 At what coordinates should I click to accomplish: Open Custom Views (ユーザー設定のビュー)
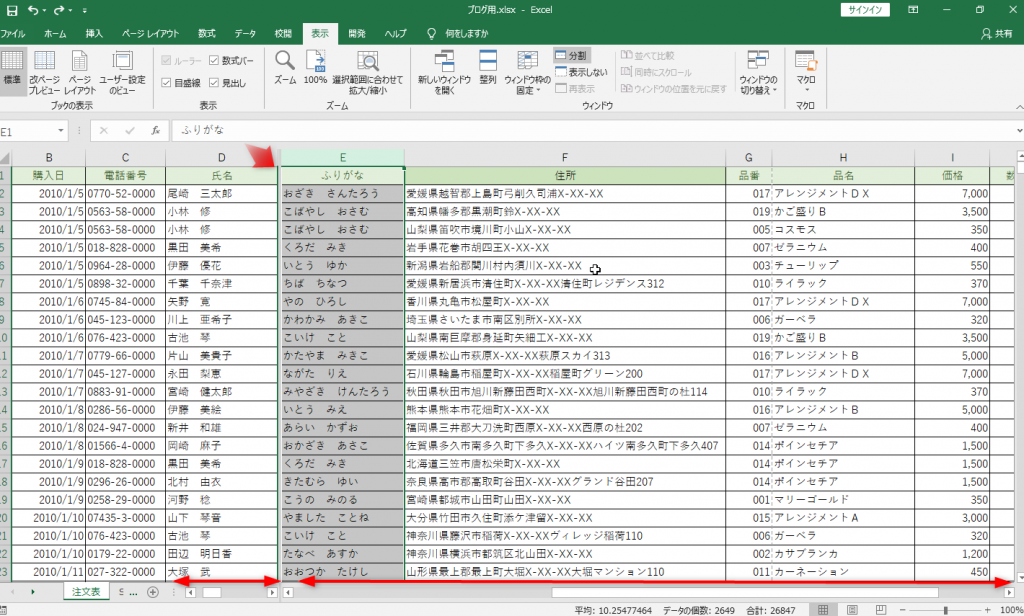(122, 70)
